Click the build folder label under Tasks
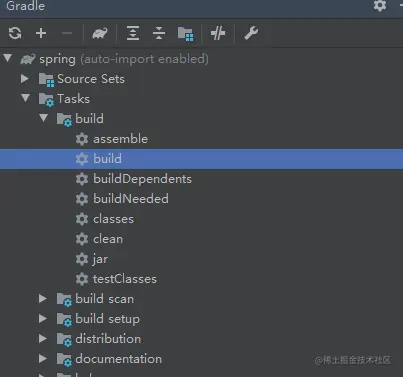403x377 pixels. tap(89, 119)
